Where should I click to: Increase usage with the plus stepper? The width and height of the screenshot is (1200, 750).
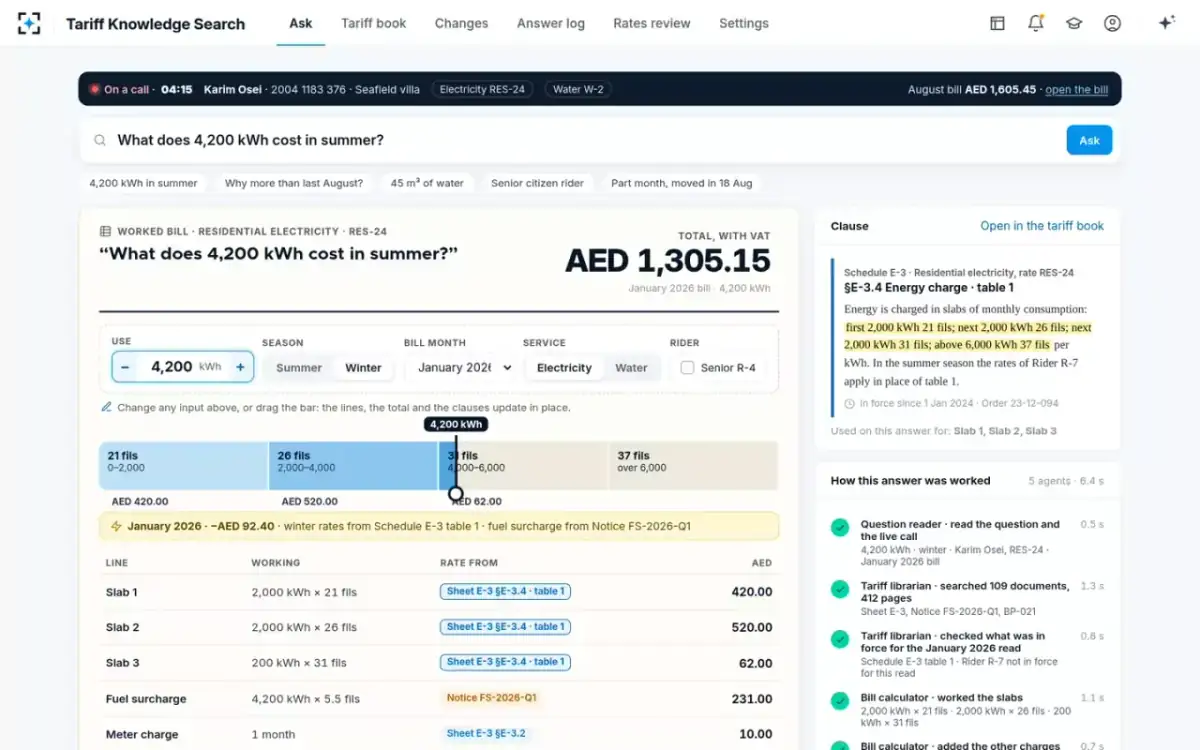(x=240, y=367)
